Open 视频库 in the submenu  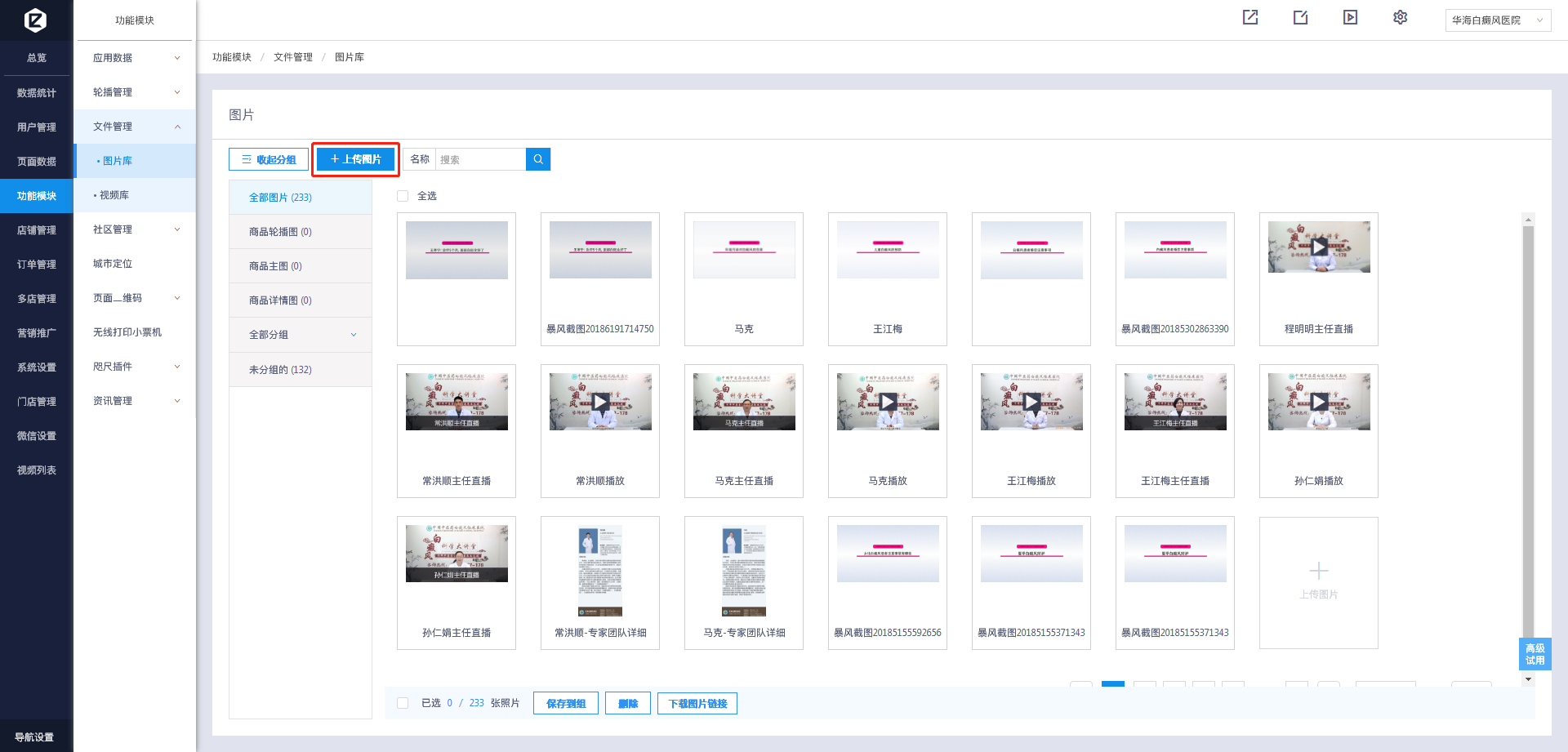click(x=114, y=195)
